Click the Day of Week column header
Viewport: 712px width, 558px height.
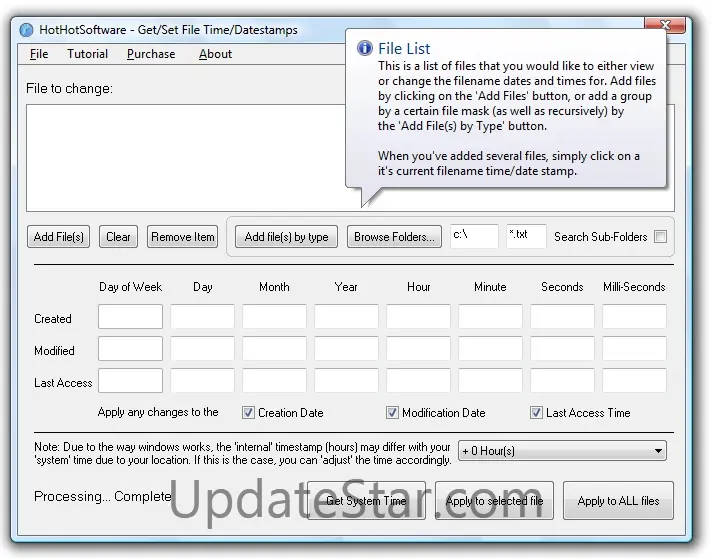[x=130, y=287]
